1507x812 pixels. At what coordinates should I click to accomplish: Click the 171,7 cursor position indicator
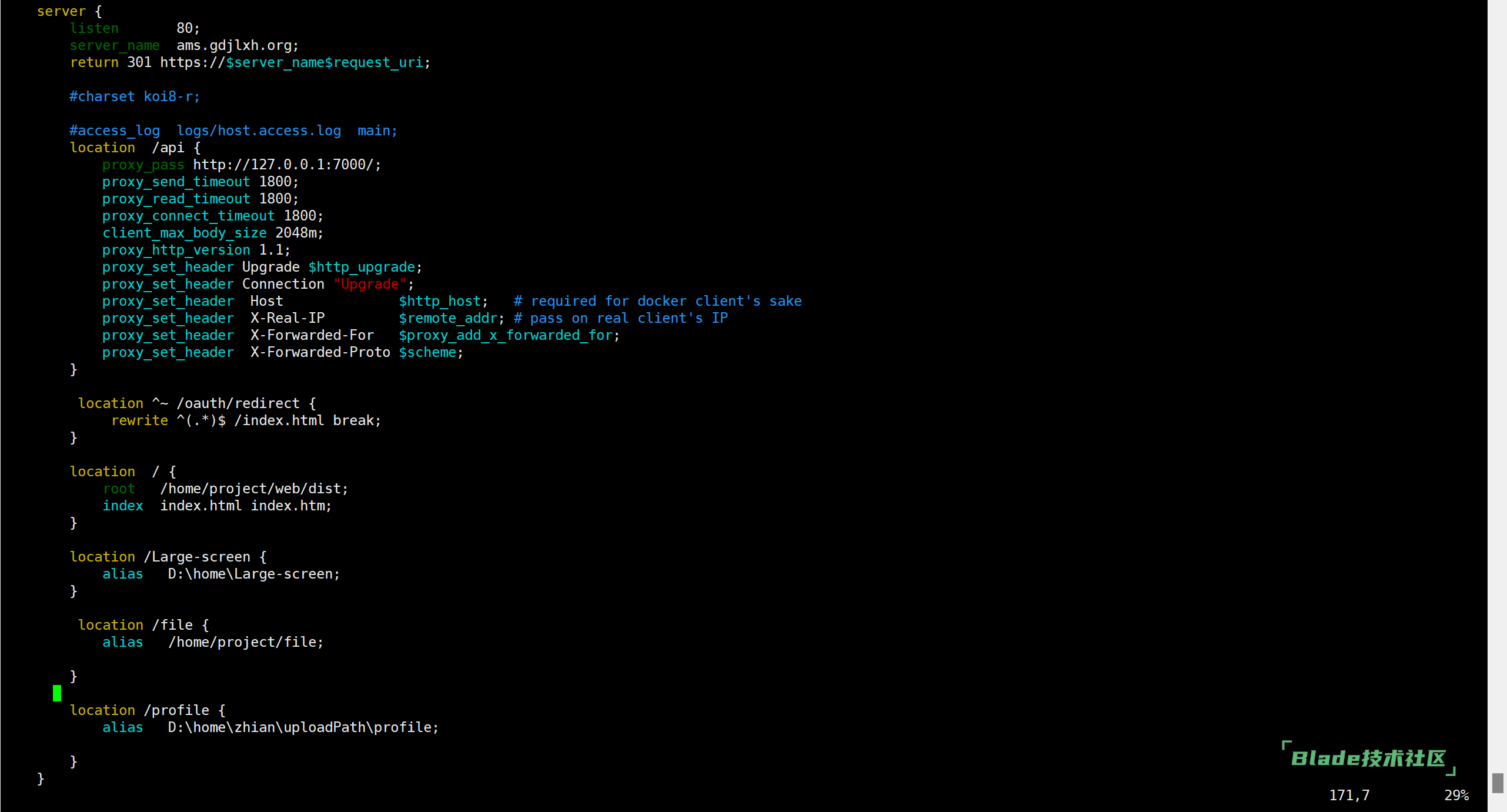1349,795
